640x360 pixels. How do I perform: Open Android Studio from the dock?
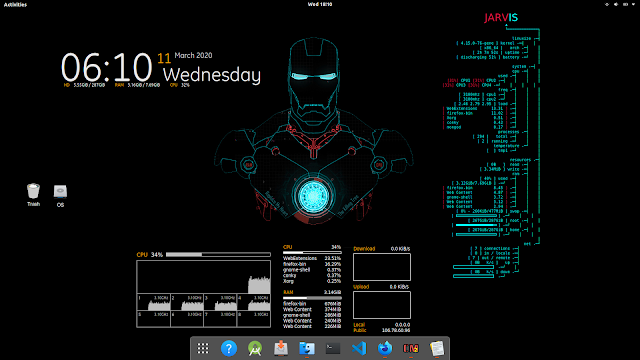(x=255, y=348)
